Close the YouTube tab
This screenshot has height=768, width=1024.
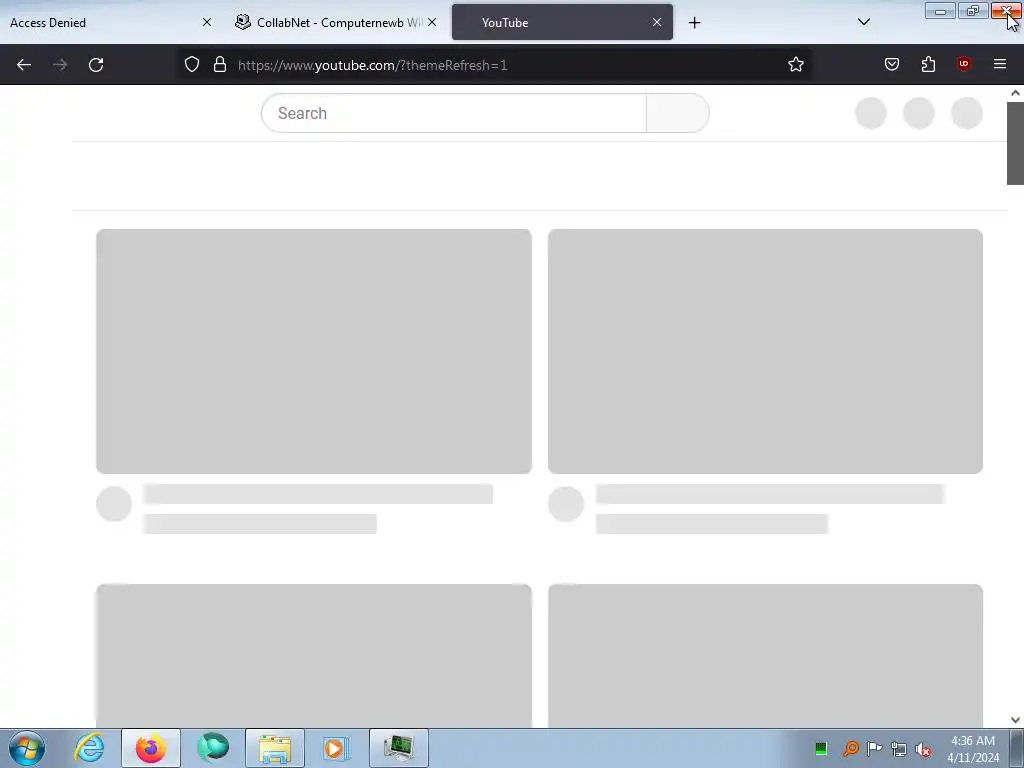click(x=657, y=22)
